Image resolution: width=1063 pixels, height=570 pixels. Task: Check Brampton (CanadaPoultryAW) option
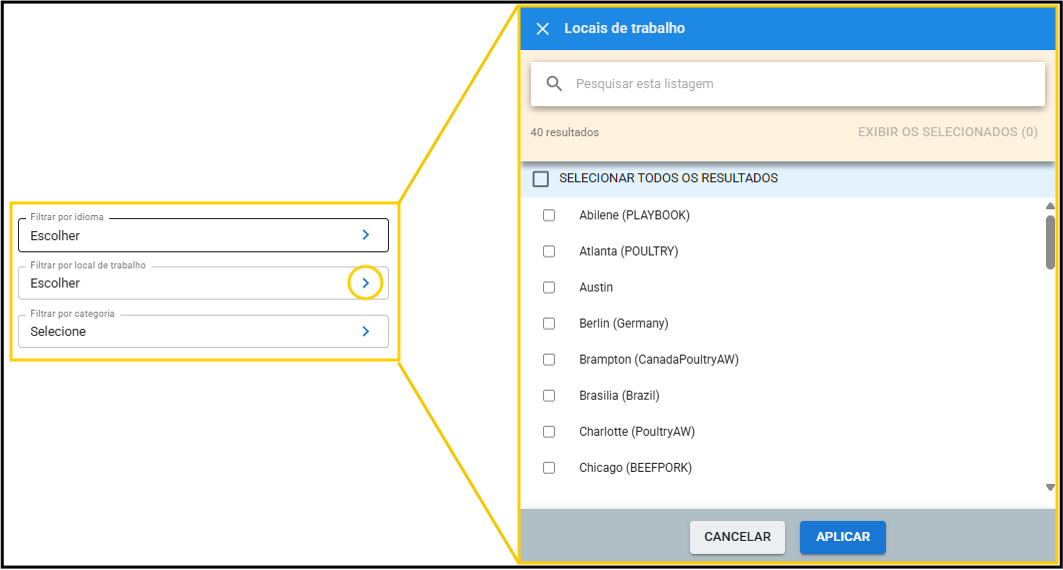[x=549, y=359]
